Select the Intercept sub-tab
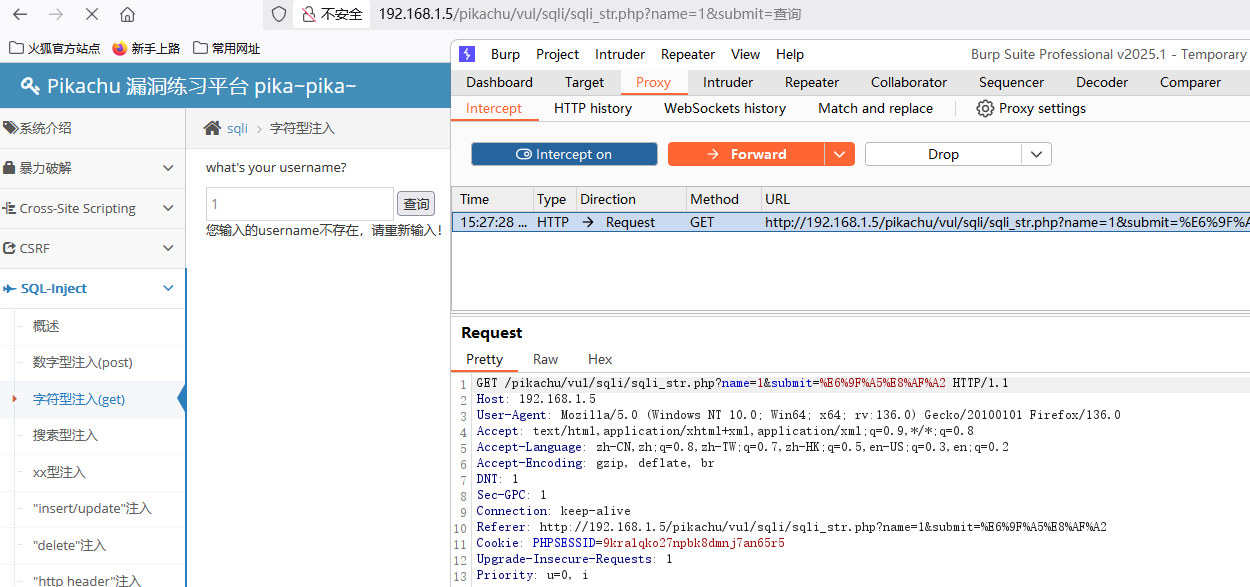This screenshot has width=1250, height=587. coord(494,108)
